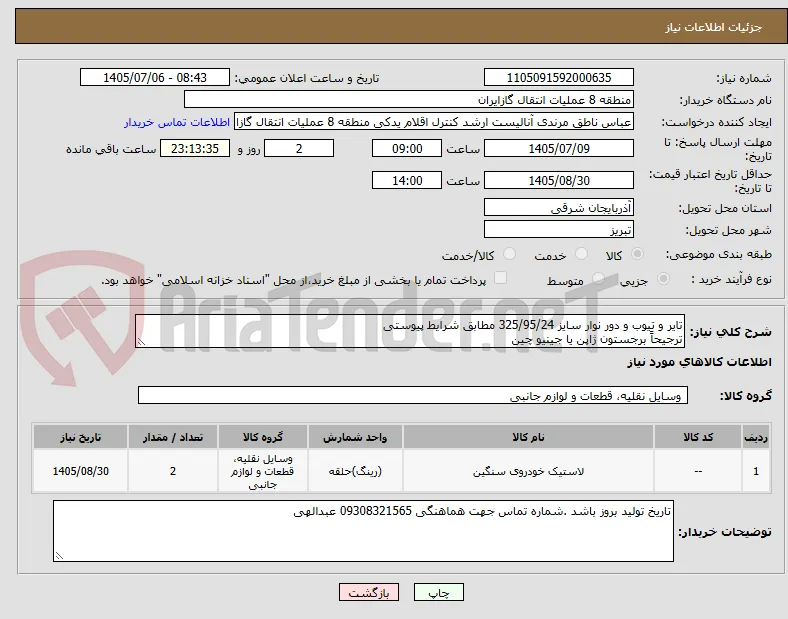The height and width of the screenshot is (619, 788).
Task: Click the نام کالا column header
Action: [528, 437]
